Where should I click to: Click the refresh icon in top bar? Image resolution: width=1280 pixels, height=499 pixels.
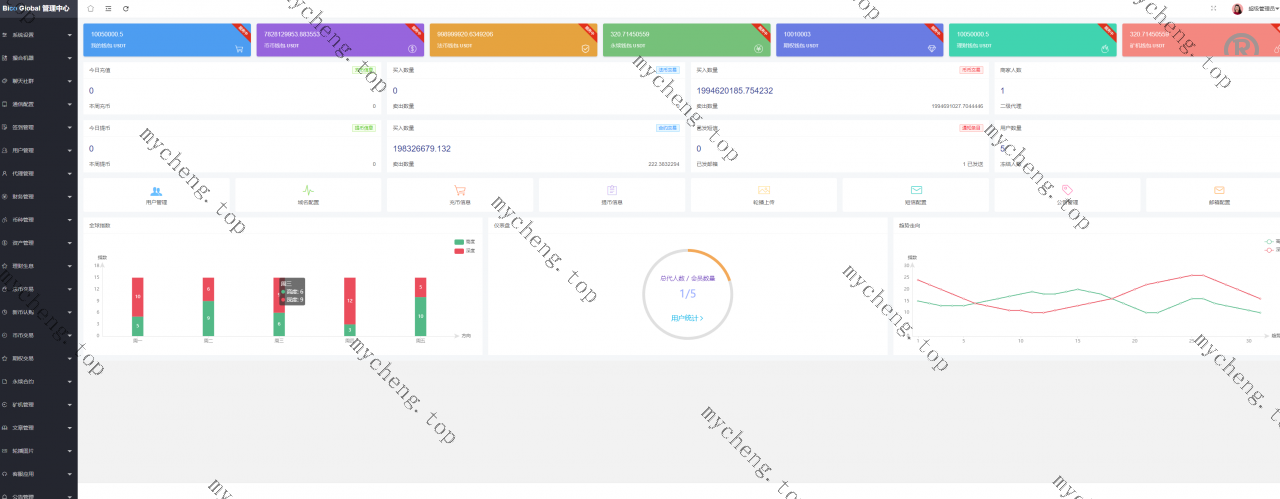(x=125, y=8)
